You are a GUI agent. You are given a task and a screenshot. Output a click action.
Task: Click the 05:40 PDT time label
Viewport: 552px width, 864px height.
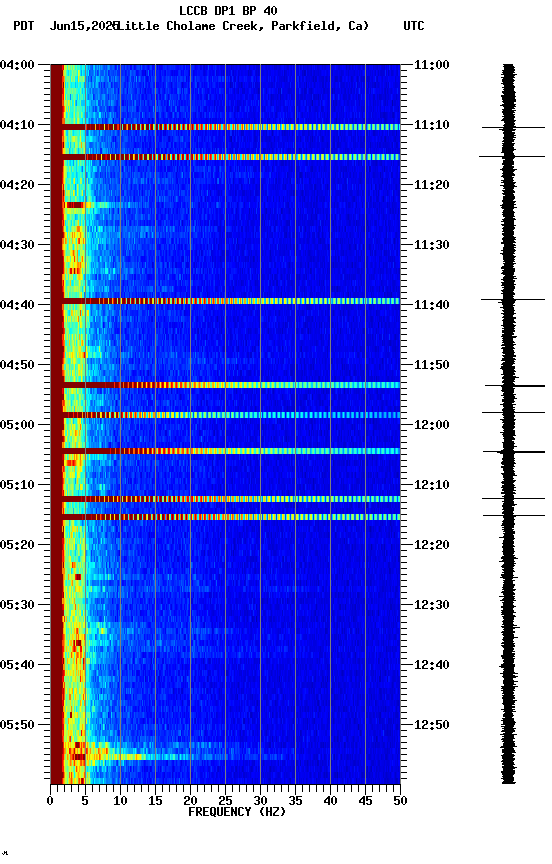pos(17,665)
